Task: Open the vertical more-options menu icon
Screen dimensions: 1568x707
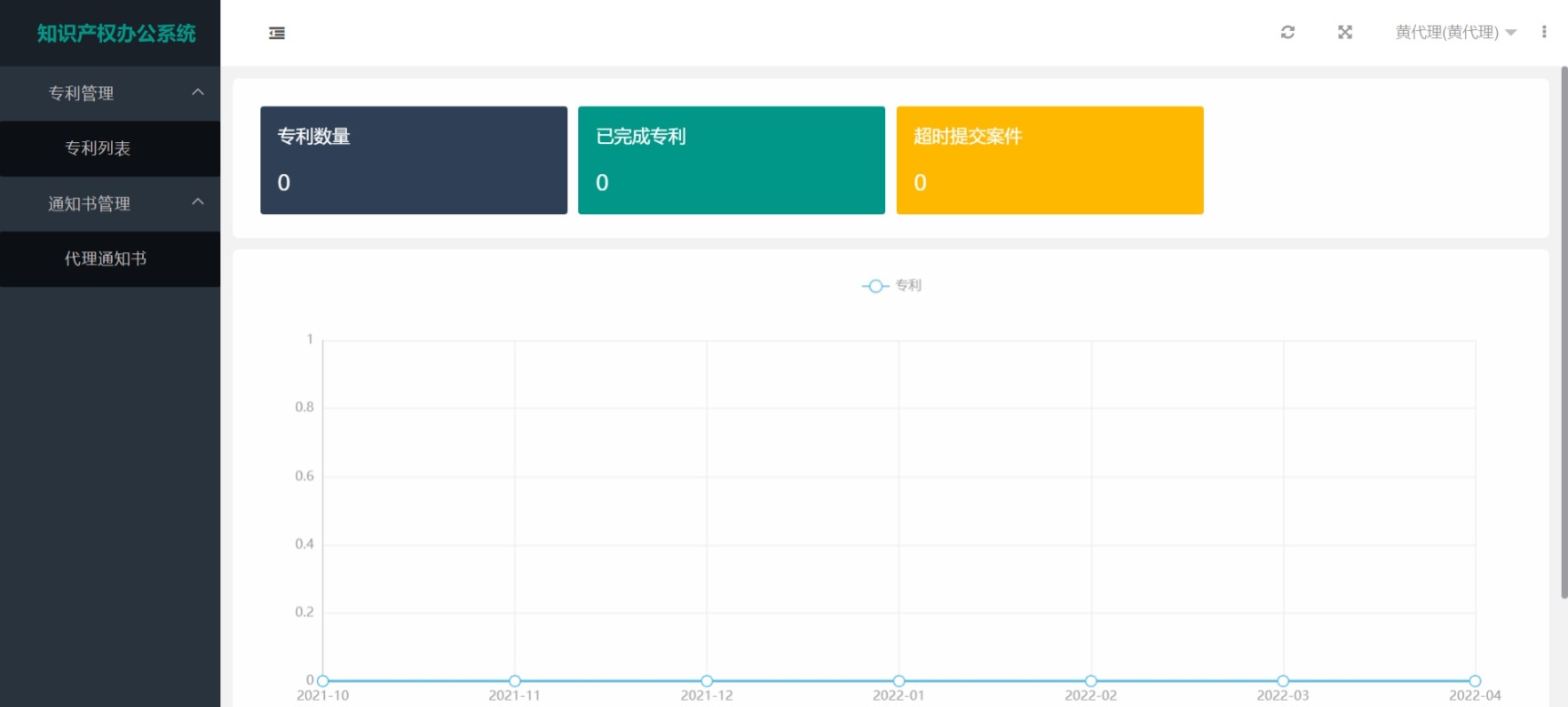Action: (x=1543, y=32)
